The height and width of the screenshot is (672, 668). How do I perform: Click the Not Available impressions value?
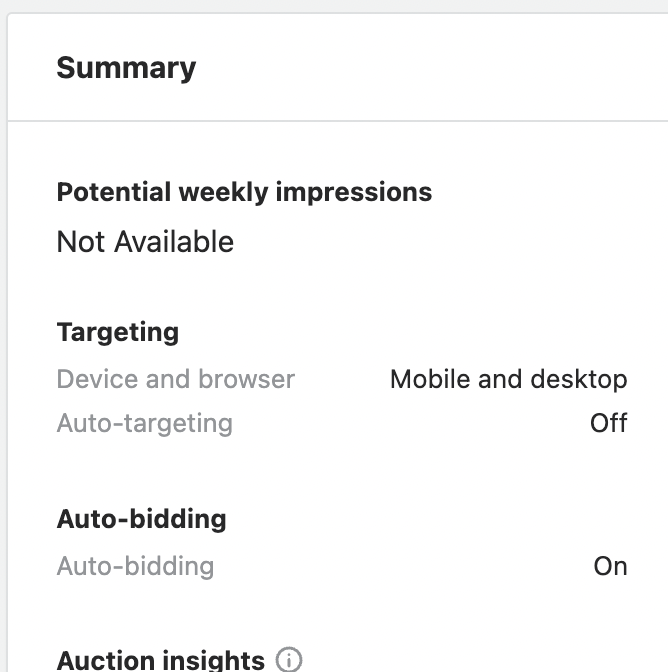[x=145, y=242]
